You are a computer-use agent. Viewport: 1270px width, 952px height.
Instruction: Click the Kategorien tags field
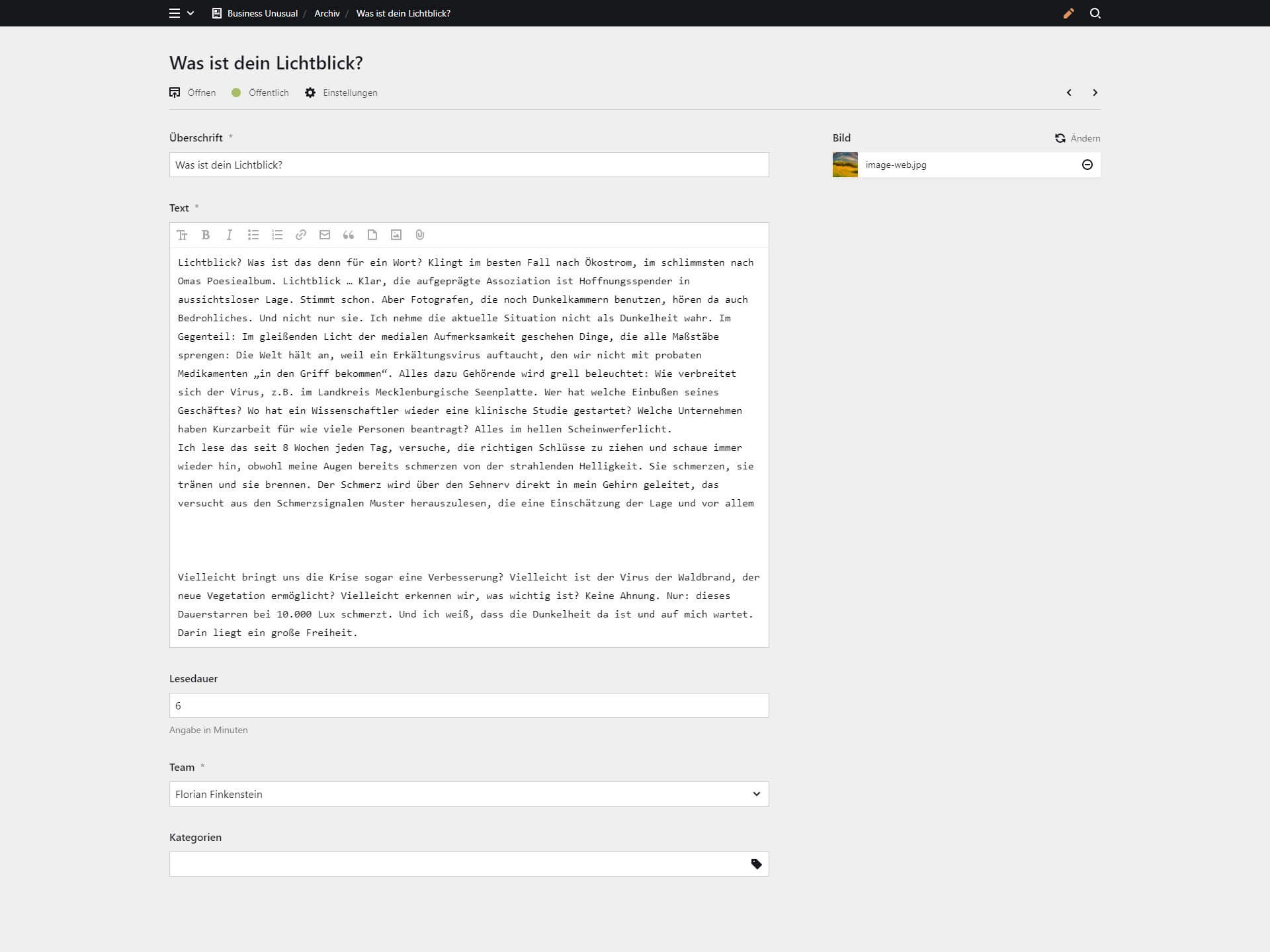click(x=469, y=864)
